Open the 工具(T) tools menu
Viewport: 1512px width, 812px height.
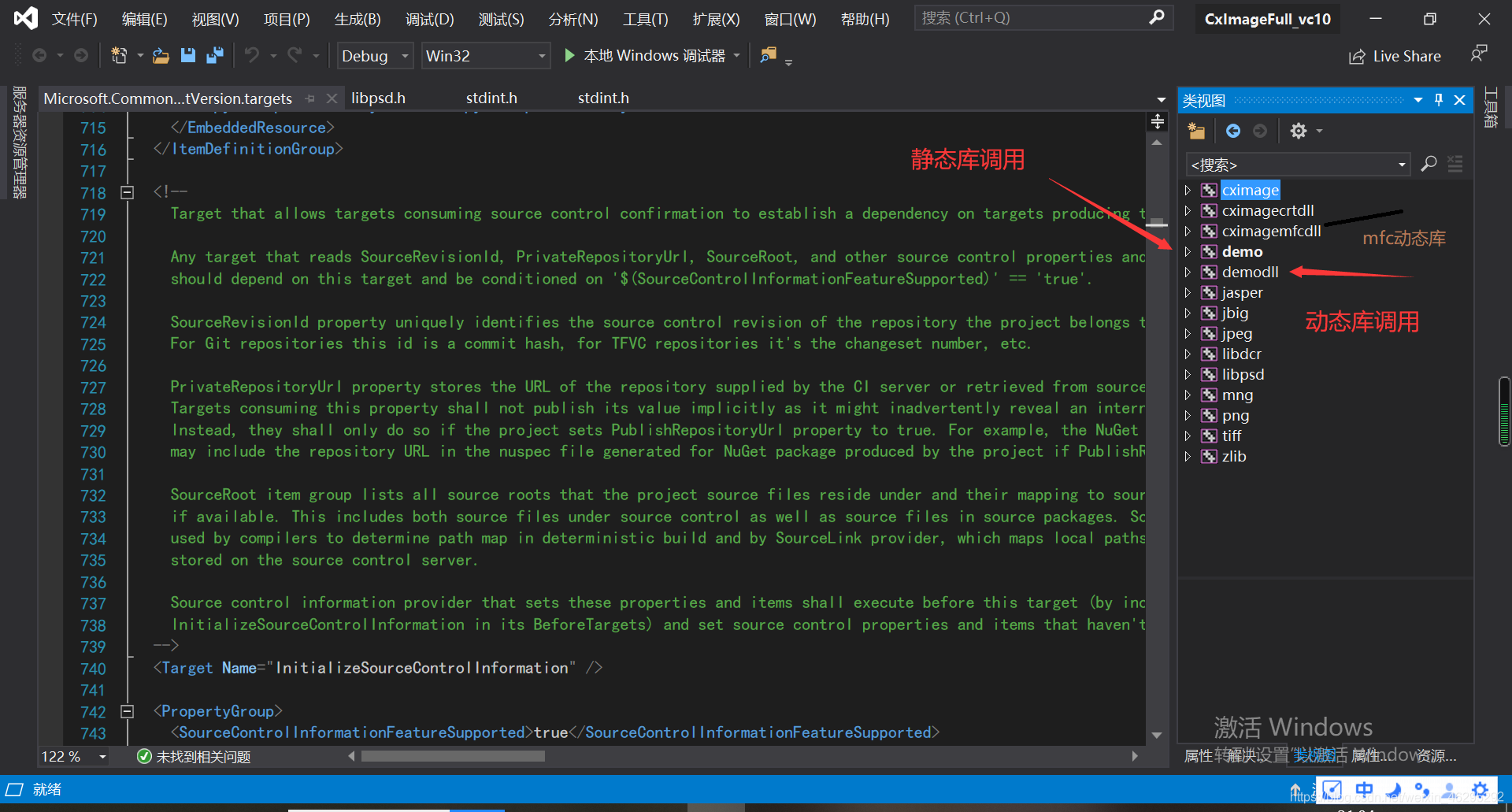click(x=645, y=19)
